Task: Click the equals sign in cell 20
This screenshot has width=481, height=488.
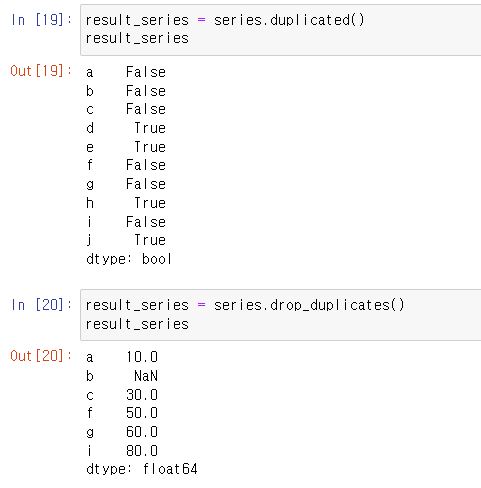Action: coord(201,305)
